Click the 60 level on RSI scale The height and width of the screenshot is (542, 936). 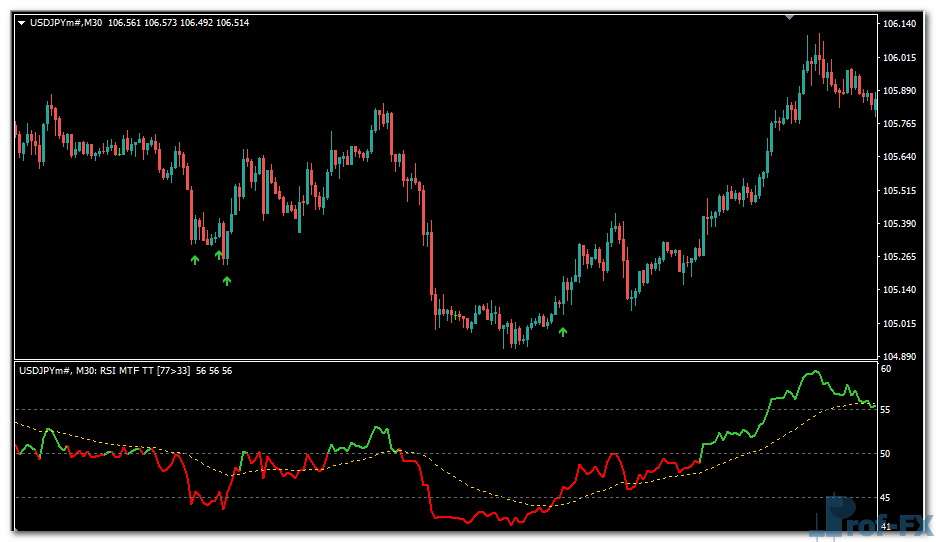pos(885,369)
